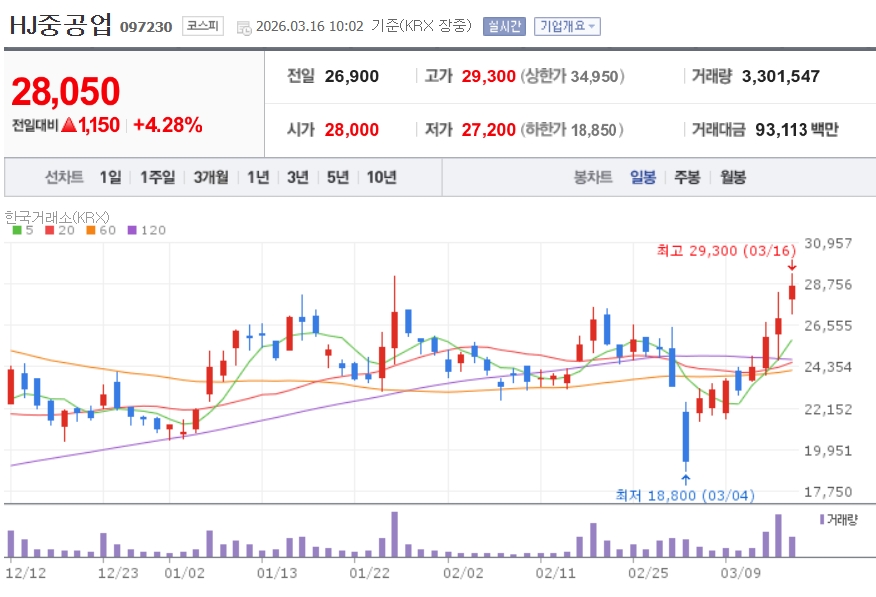Click the 1년 line chart period
The height and width of the screenshot is (597, 876).
tap(258, 177)
